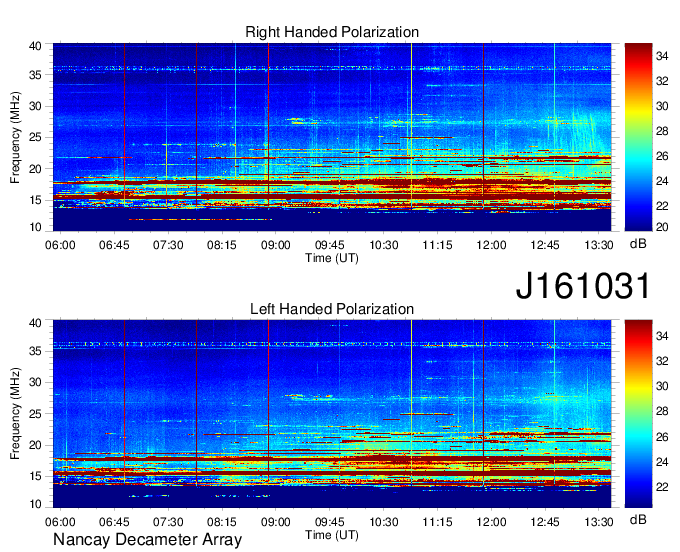This screenshot has height=552, width=680.
Task: Click the 10:30 tick on the Left Handed plot
Action: point(383,522)
